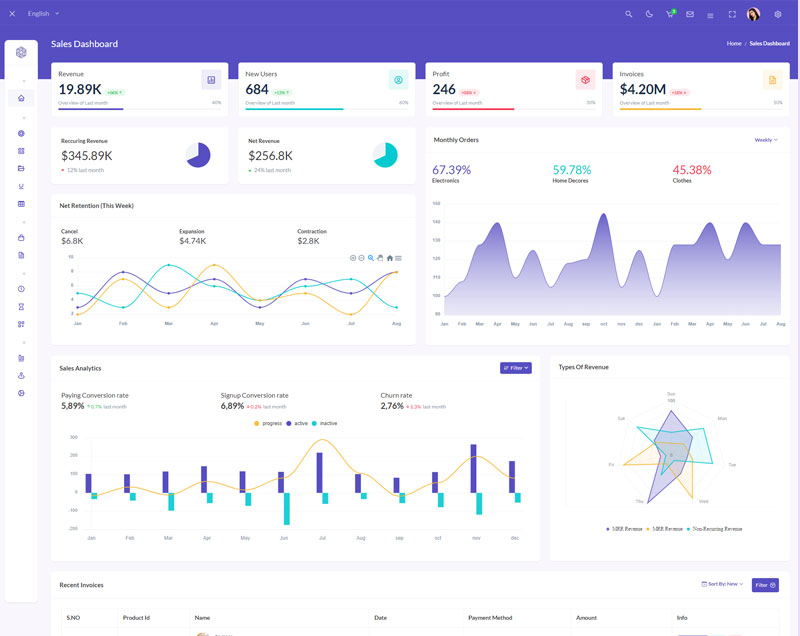Toggle the 'progress' series in Sales Analytics legend
Image resolution: width=800 pixels, height=636 pixels.
267,423
